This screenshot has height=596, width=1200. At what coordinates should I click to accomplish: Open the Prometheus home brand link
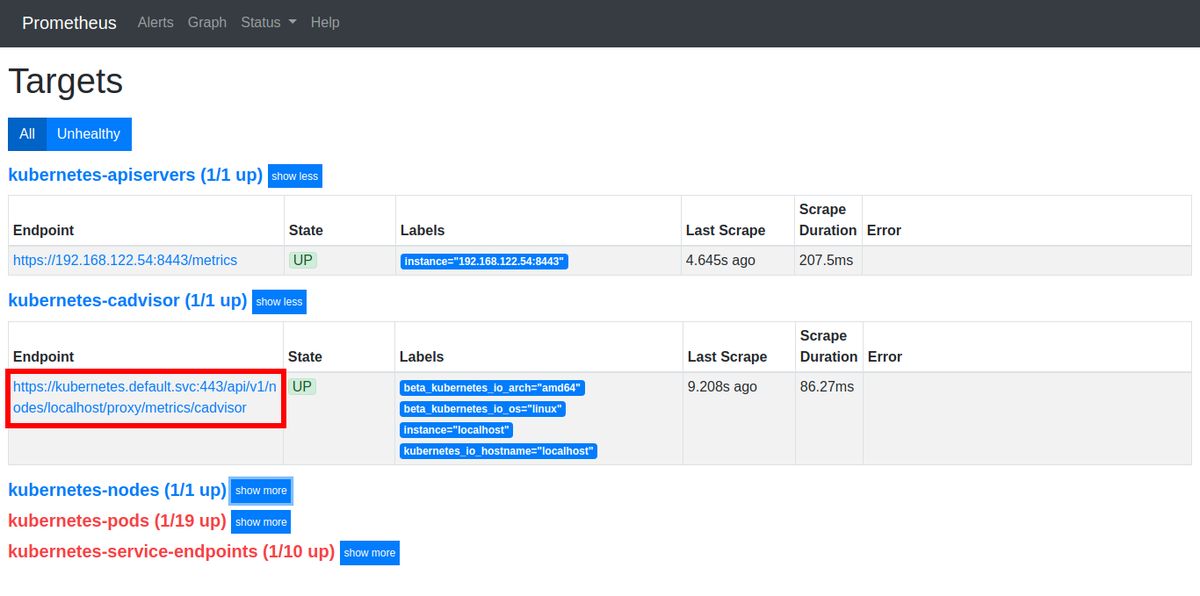coord(69,22)
